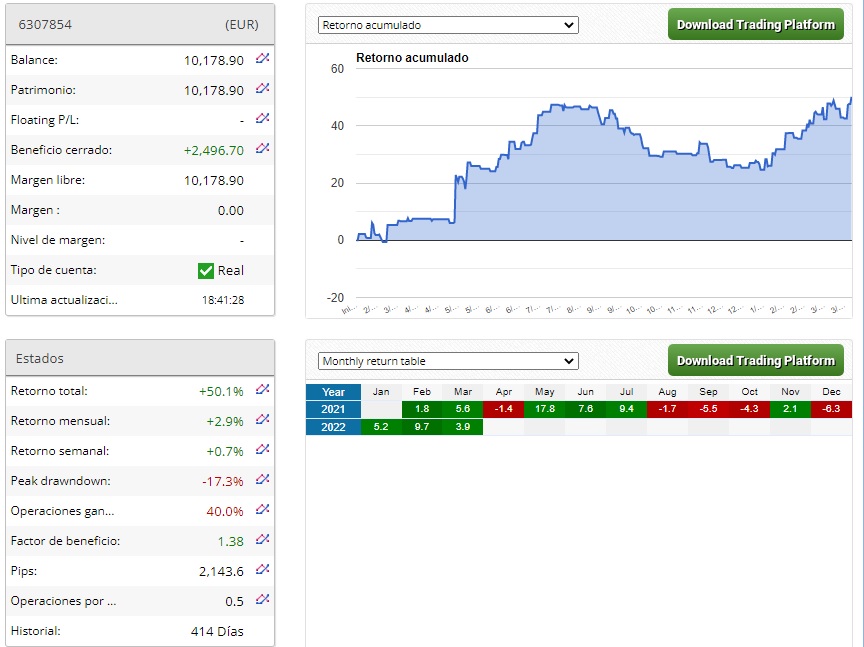Click the chart icon next to Balance
Image resolution: width=864 pixels, height=647 pixels.
[x=263, y=59]
